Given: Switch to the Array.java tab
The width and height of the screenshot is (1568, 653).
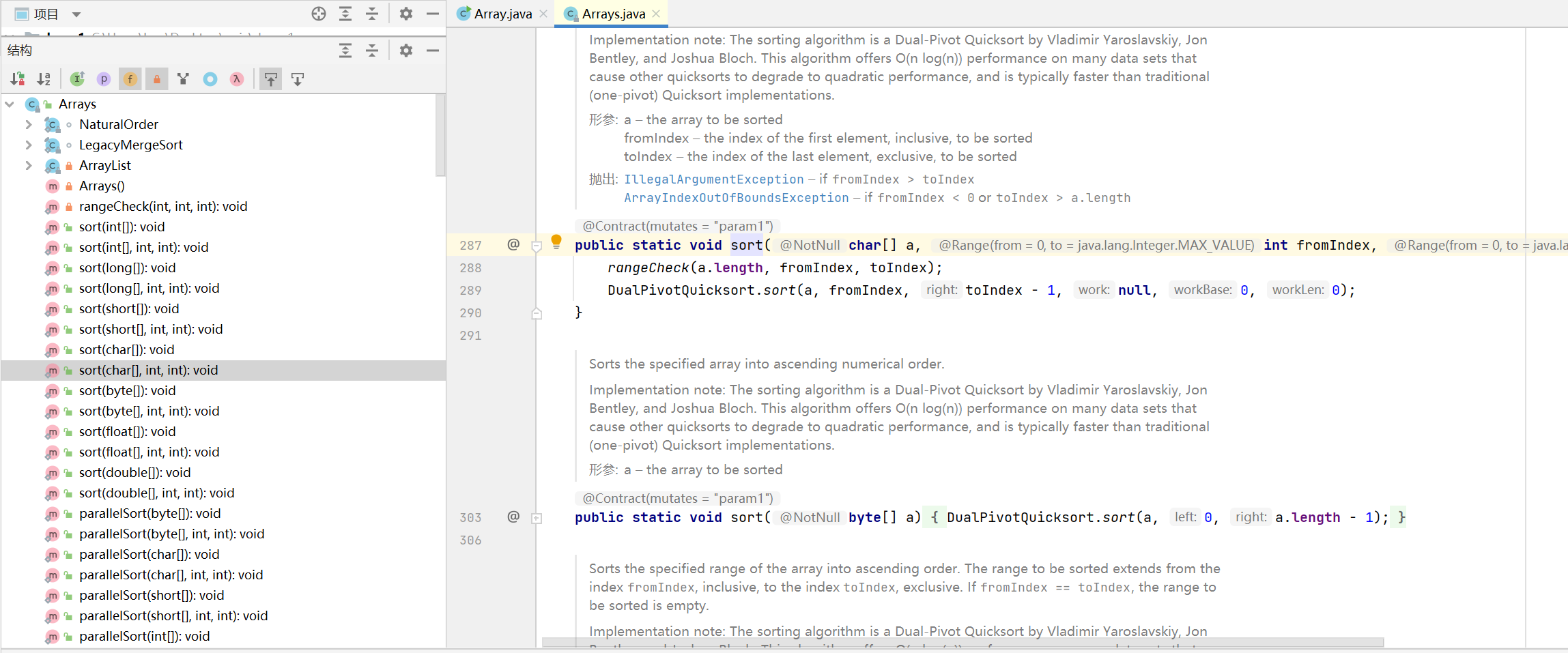Looking at the screenshot, I should [x=503, y=14].
